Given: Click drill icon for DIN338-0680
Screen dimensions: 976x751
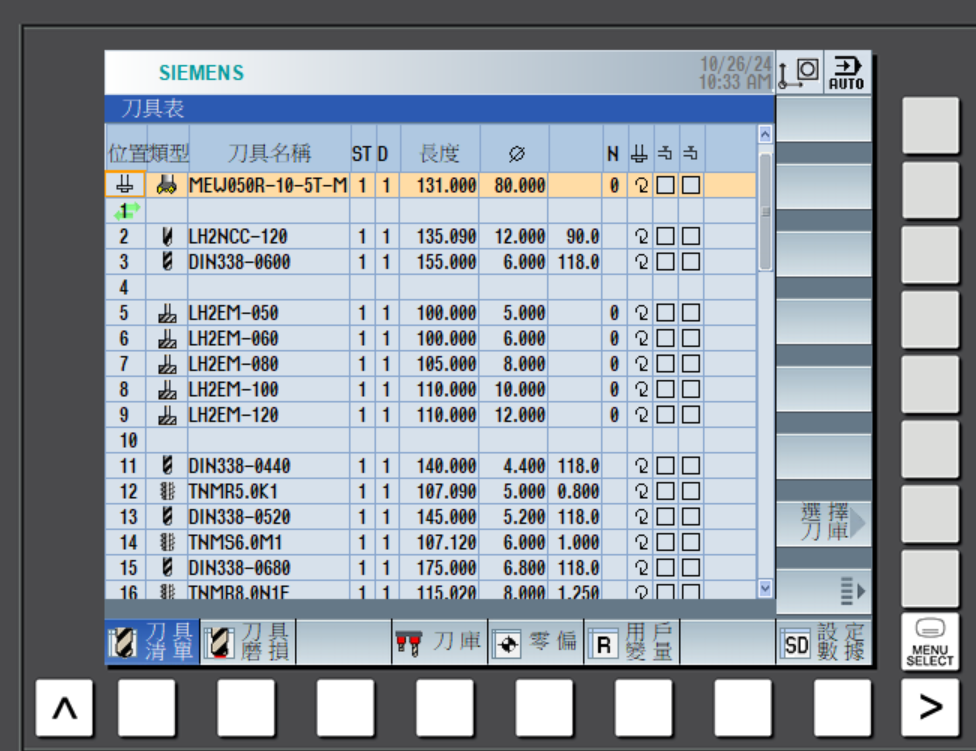Looking at the screenshot, I should [166, 567].
